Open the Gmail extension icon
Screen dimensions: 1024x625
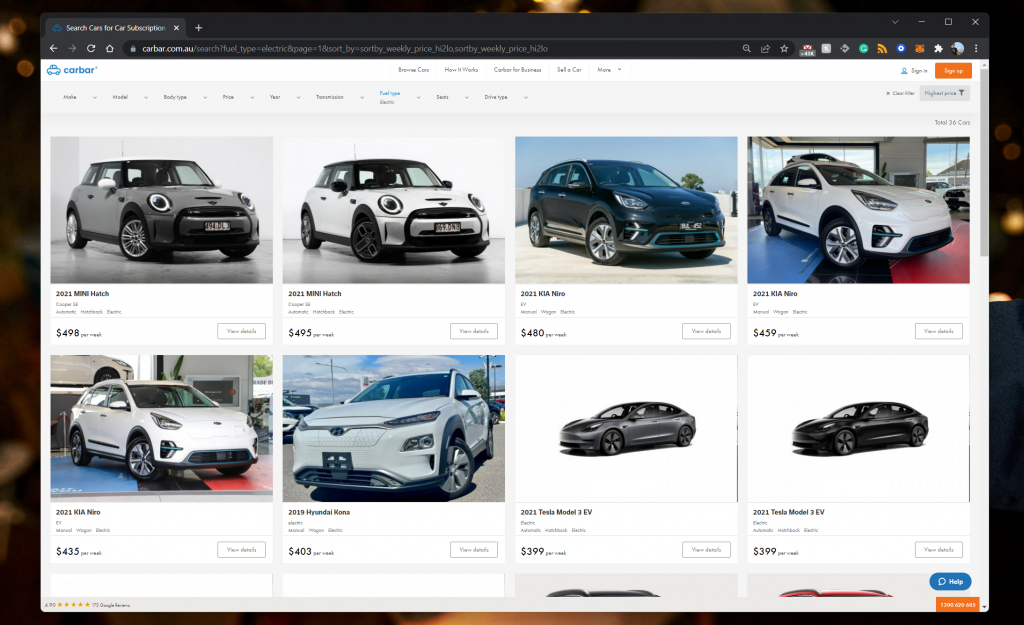(x=807, y=49)
